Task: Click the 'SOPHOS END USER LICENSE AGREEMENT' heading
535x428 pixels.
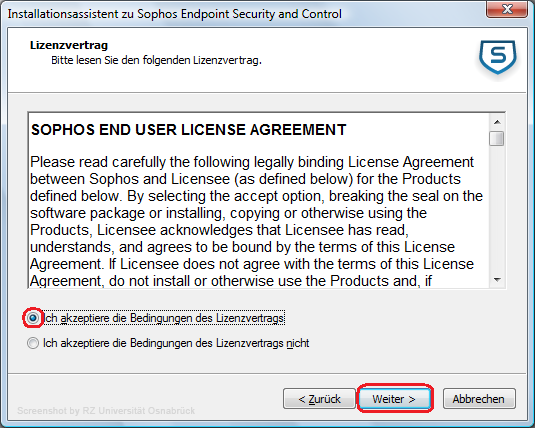Action: 189,130
